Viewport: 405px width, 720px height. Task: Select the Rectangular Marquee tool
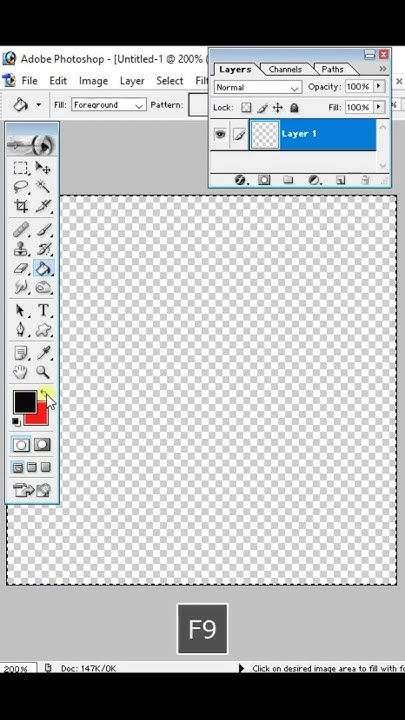(x=21, y=168)
